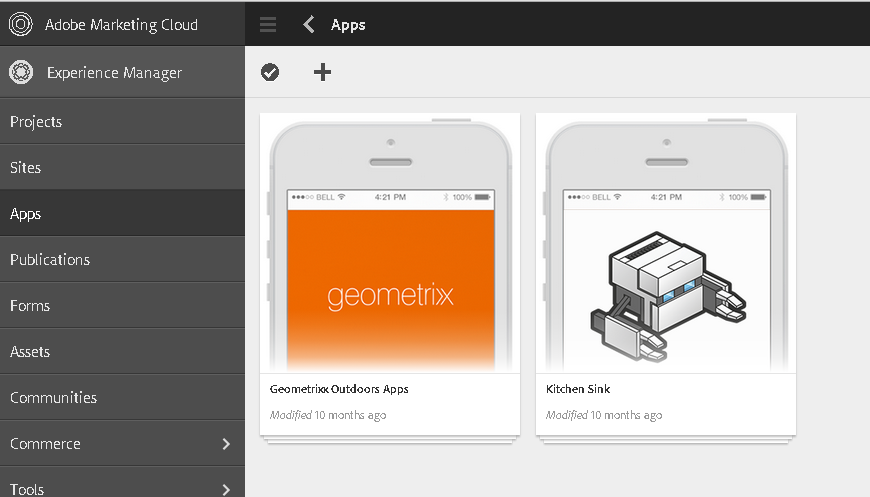Click the Geometrixx Outdoors Apps card title
This screenshot has height=497, width=870.
click(x=339, y=389)
